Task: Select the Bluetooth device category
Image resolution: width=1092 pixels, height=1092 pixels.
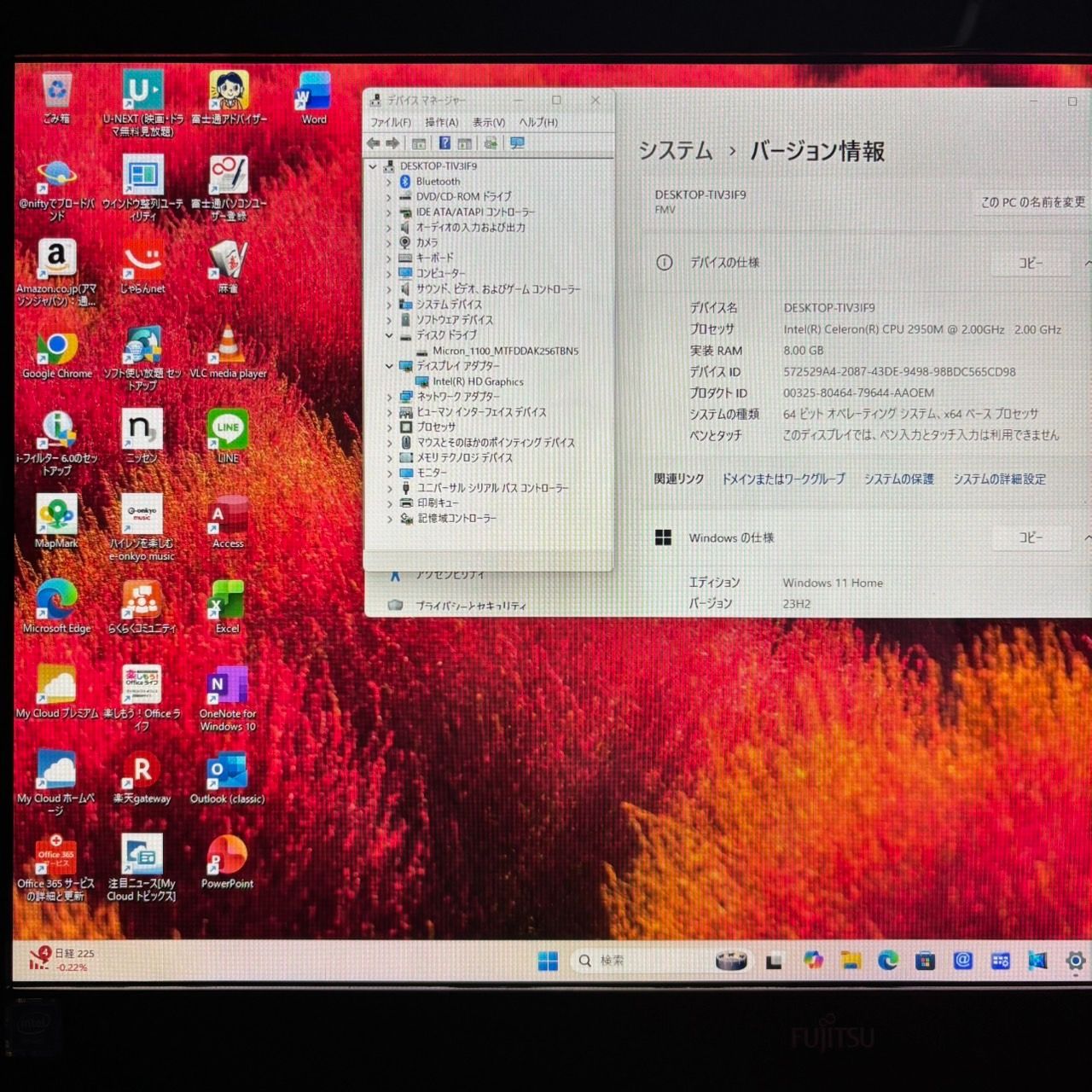Action: click(438, 182)
